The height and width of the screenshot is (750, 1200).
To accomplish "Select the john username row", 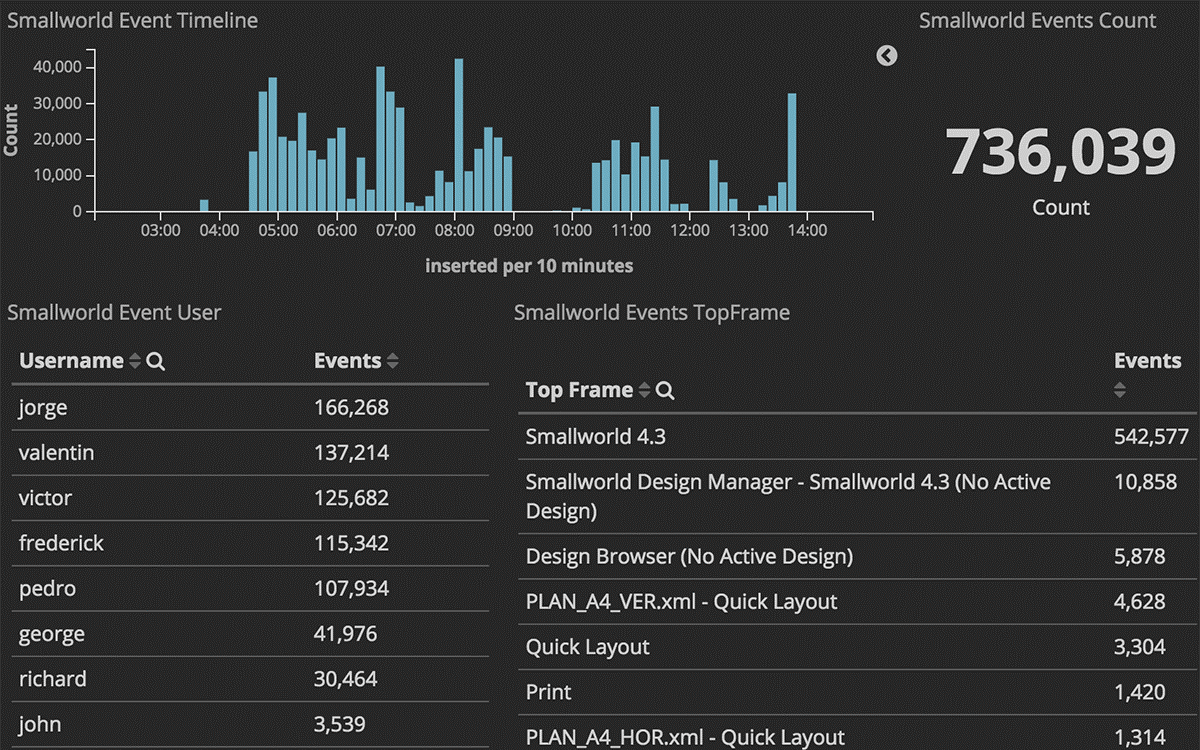I will [250, 724].
